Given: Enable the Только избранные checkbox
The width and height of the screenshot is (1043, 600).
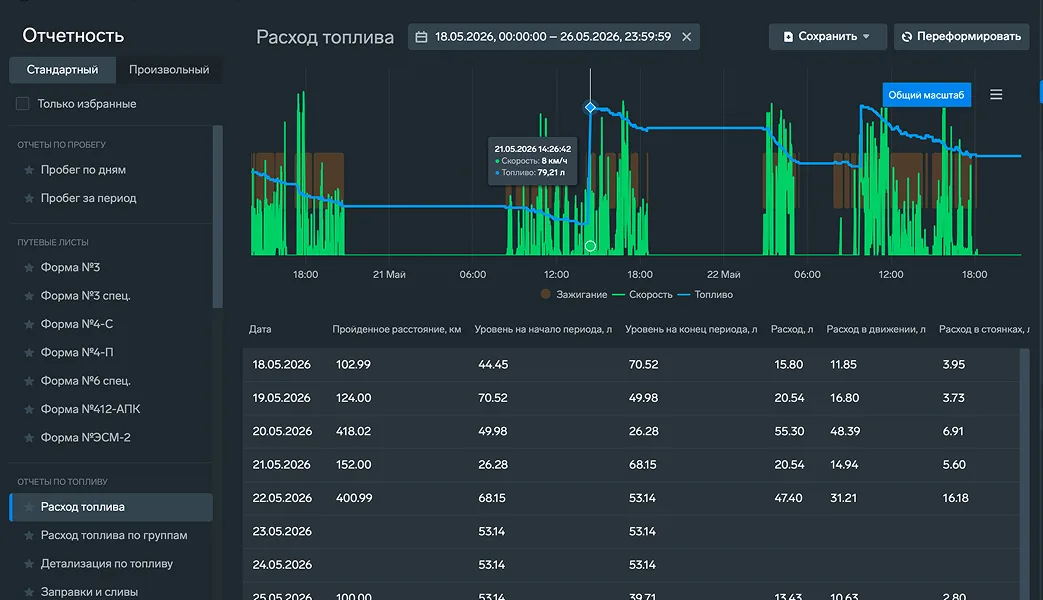Looking at the screenshot, I should click(x=23, y=104).
